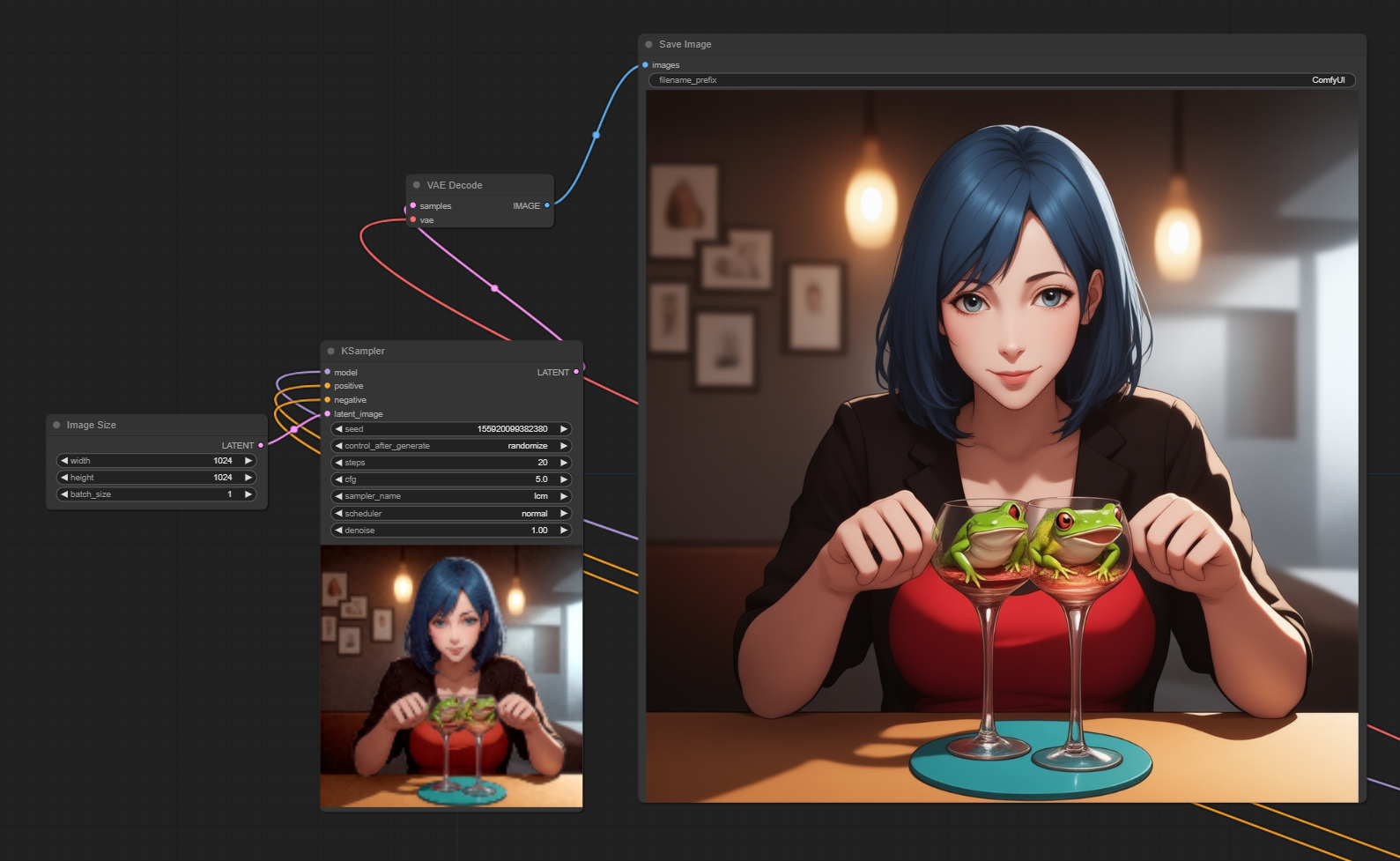Increase steps with the right arrow
The image size is (1400, 861).
point(564,463)
